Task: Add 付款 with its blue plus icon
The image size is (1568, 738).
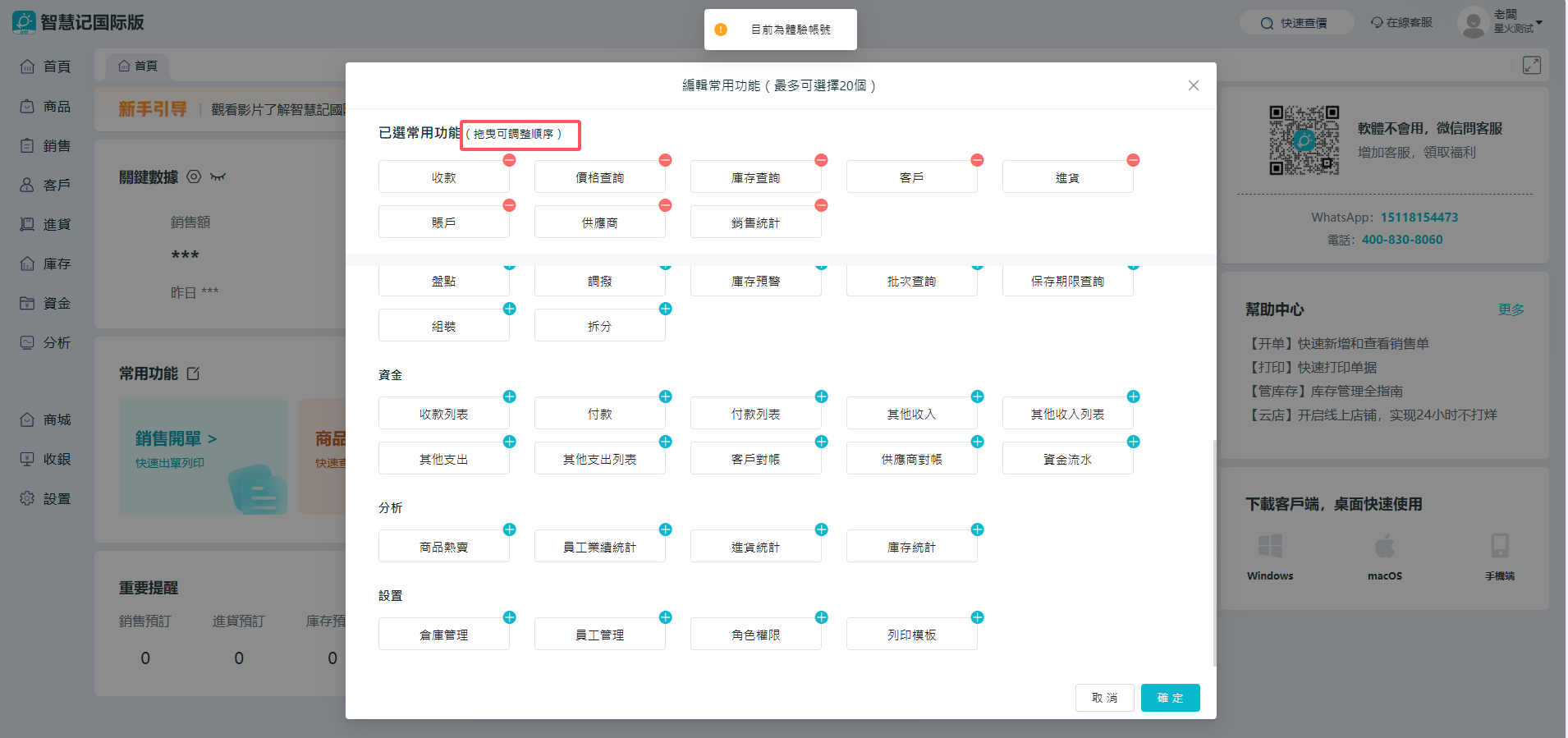Action: 665,397
